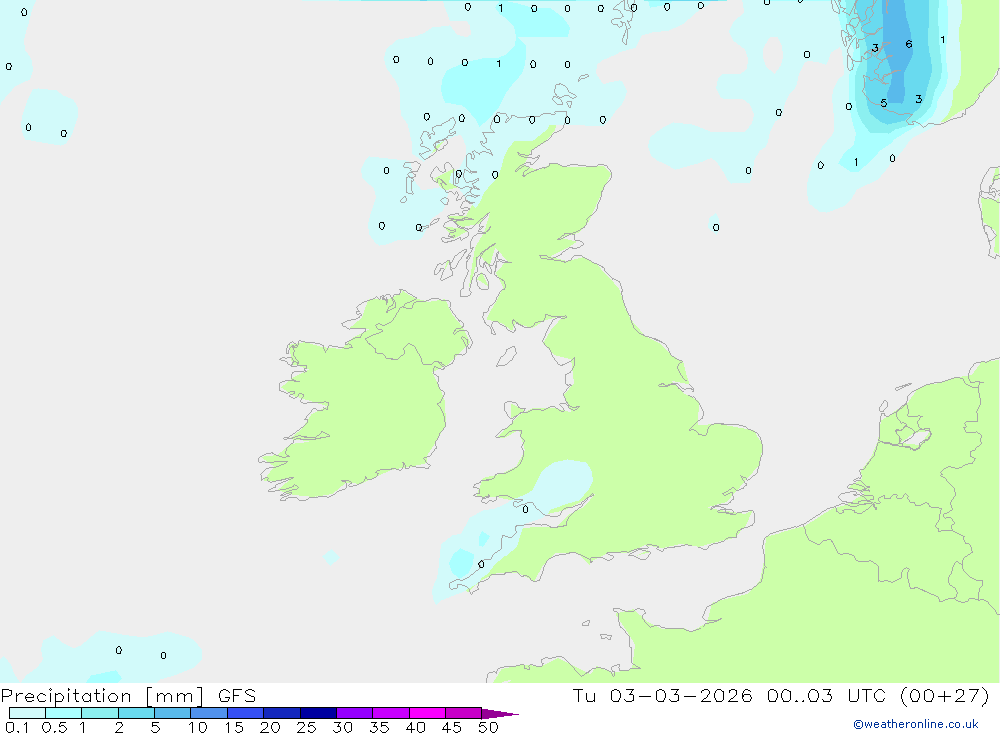The image size is (1000, 733).
Task: Click the "0" value over south Wales
Action: pyautogui.click(x=526, y=509)
